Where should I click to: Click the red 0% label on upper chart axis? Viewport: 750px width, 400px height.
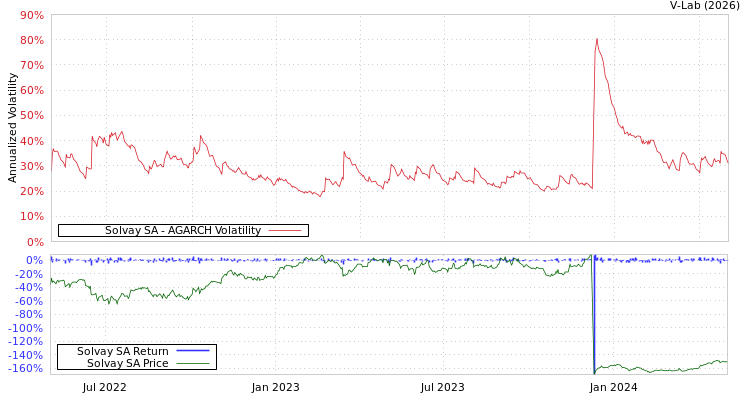point(34,242)
